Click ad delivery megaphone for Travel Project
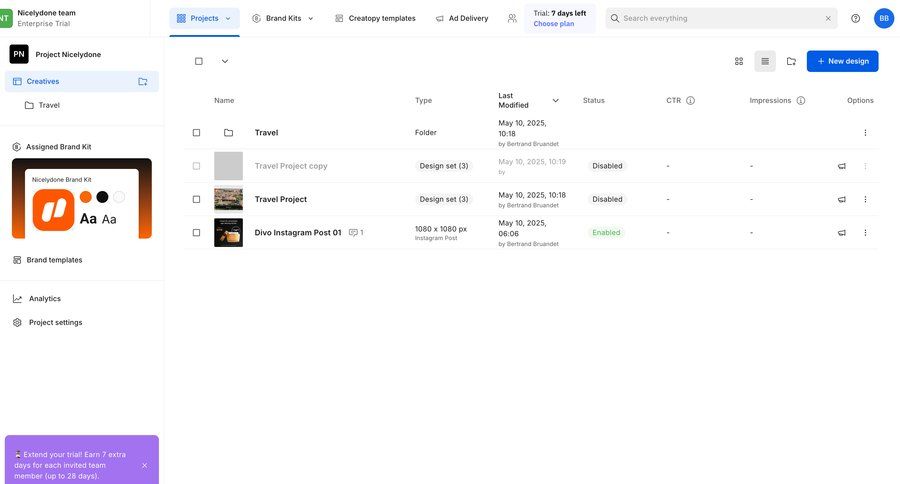The height and width of the screenshot is (484, 900). 841,199
